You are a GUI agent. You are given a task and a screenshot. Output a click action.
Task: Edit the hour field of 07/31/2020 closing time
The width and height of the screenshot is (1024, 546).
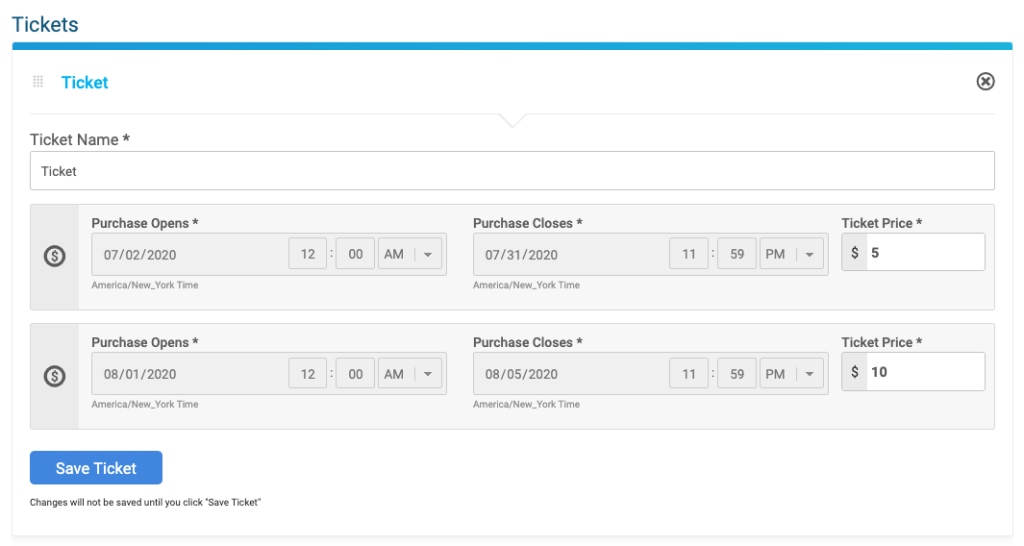click(x=689, y=254)
